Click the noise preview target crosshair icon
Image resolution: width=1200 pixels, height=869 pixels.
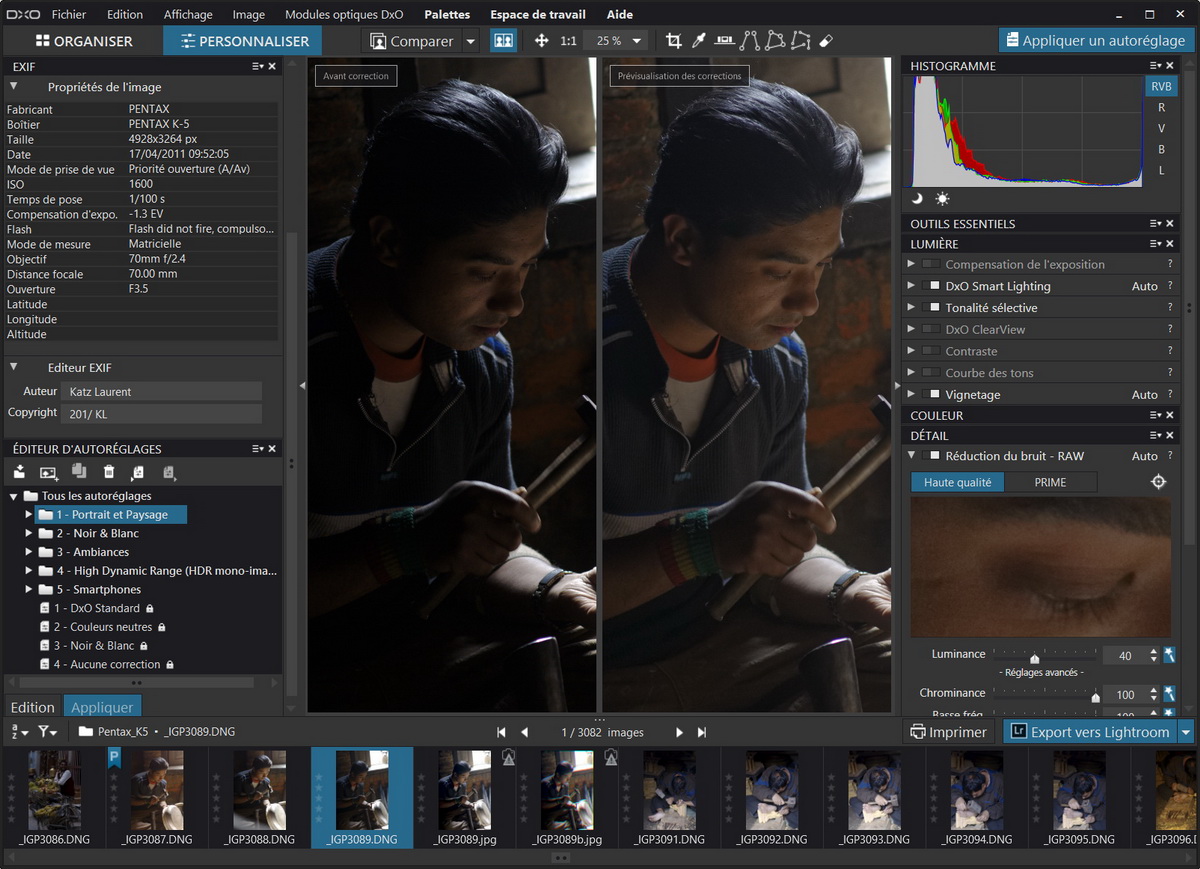[x=1159, y=482]
